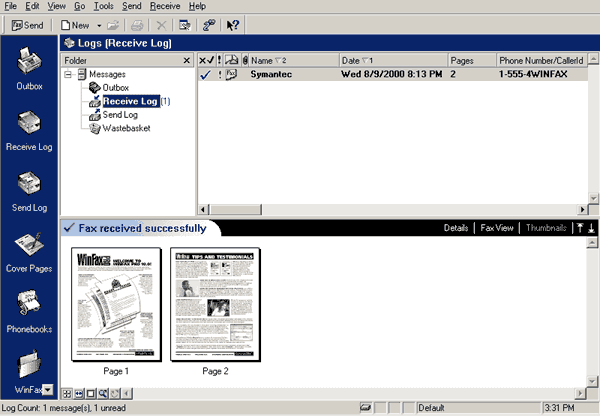
Task: Open the Receive menu
Action: [x=165, y=6]
